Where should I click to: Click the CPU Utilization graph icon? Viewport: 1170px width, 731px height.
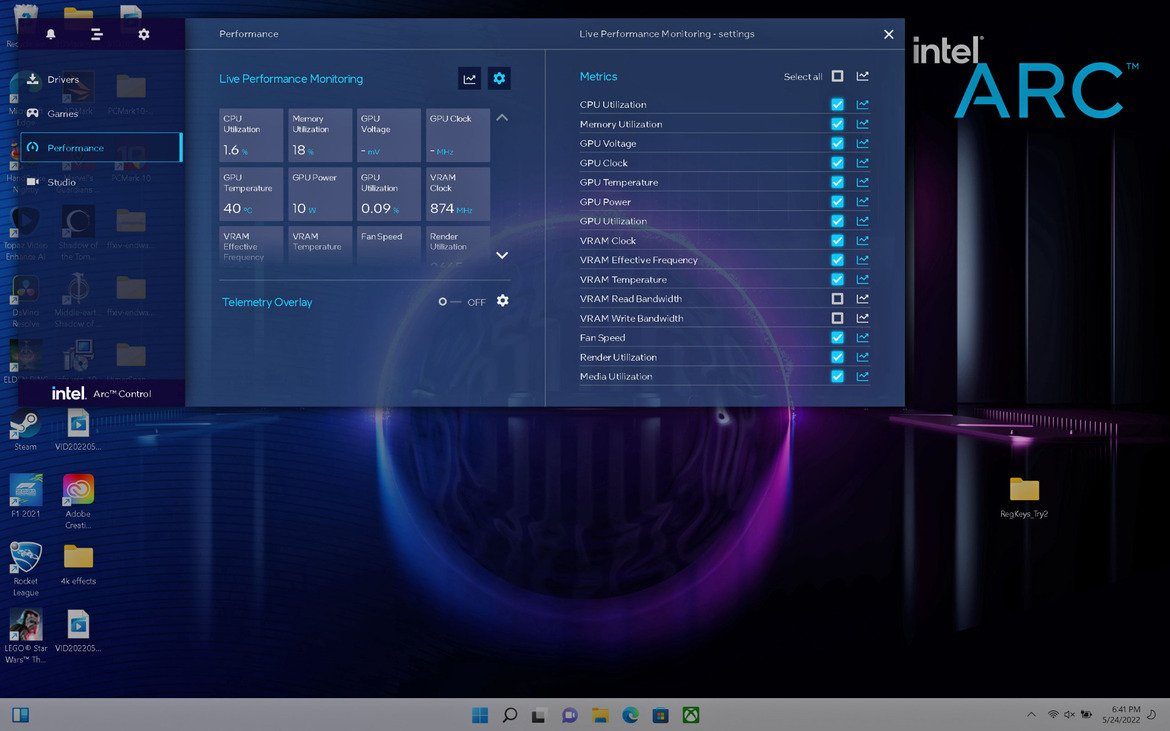(863, 104)
